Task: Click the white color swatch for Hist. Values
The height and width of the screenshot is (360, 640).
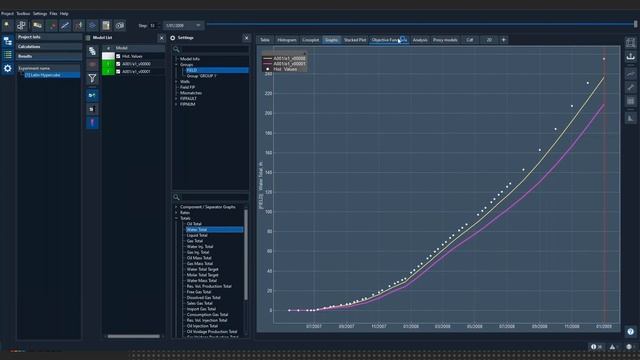Action: (x=108, y=56)
